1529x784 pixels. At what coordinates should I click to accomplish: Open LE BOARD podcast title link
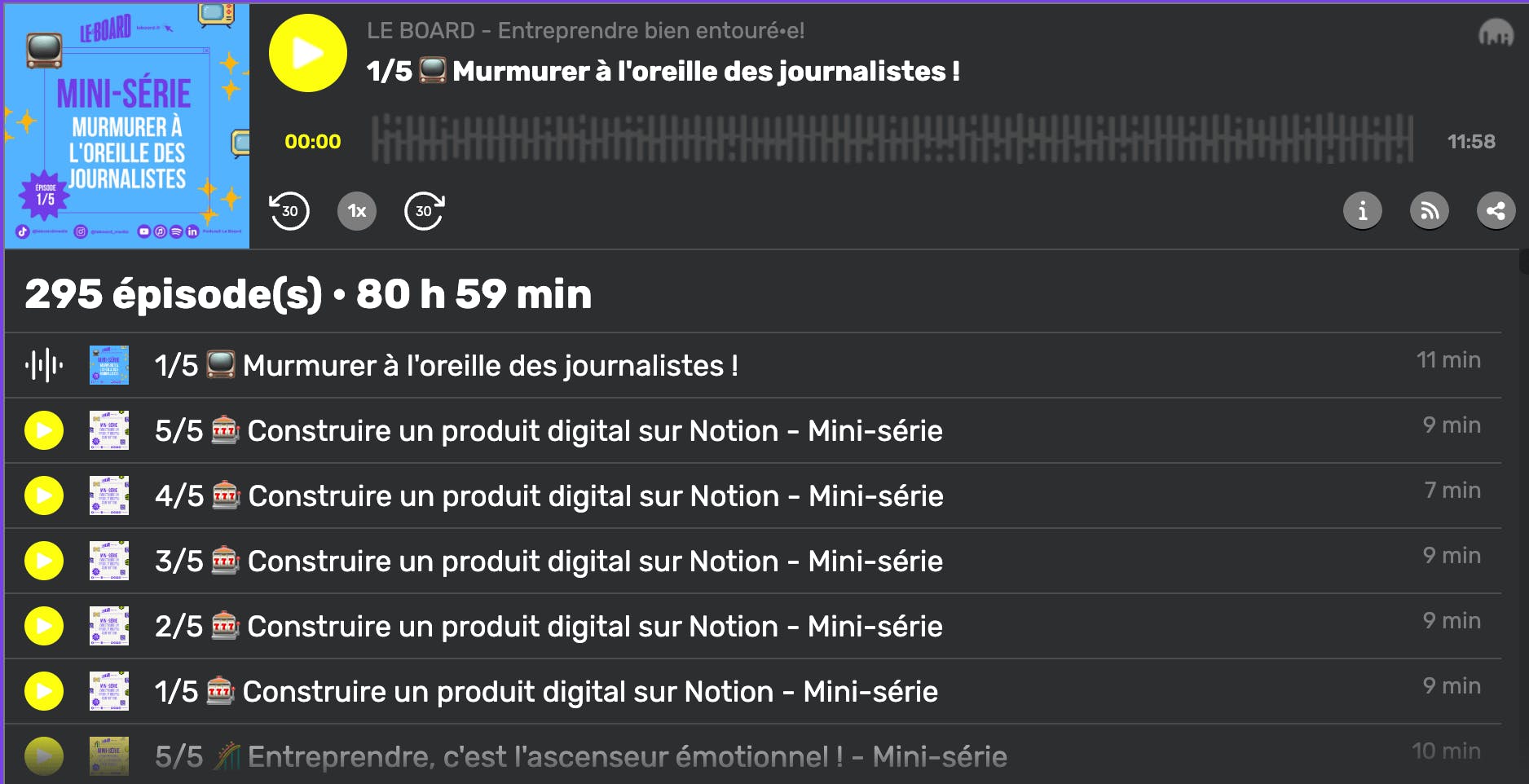[x=584, y=31]
